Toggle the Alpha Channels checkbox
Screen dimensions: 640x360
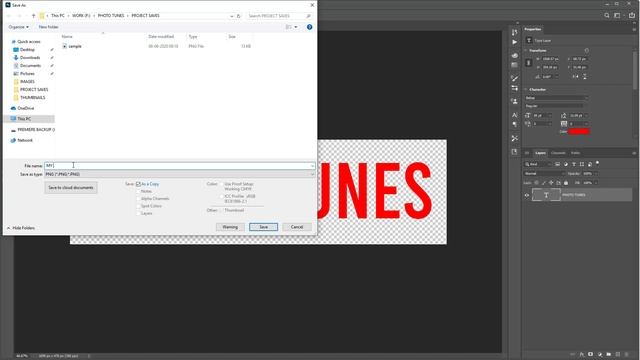[x=138, y=199]
